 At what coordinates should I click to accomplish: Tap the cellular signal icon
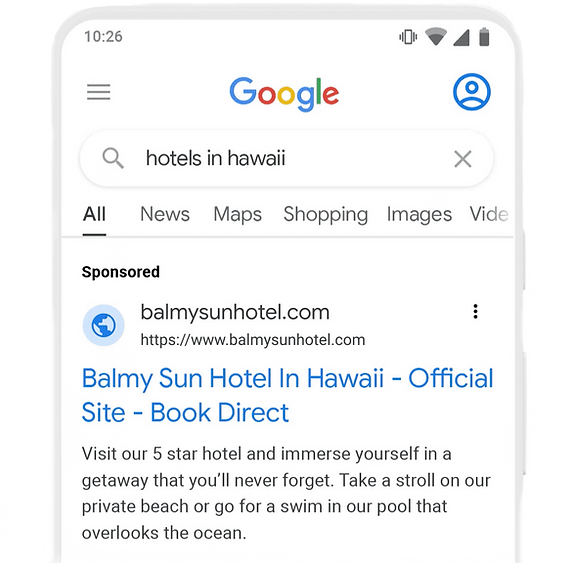(461, 37)
